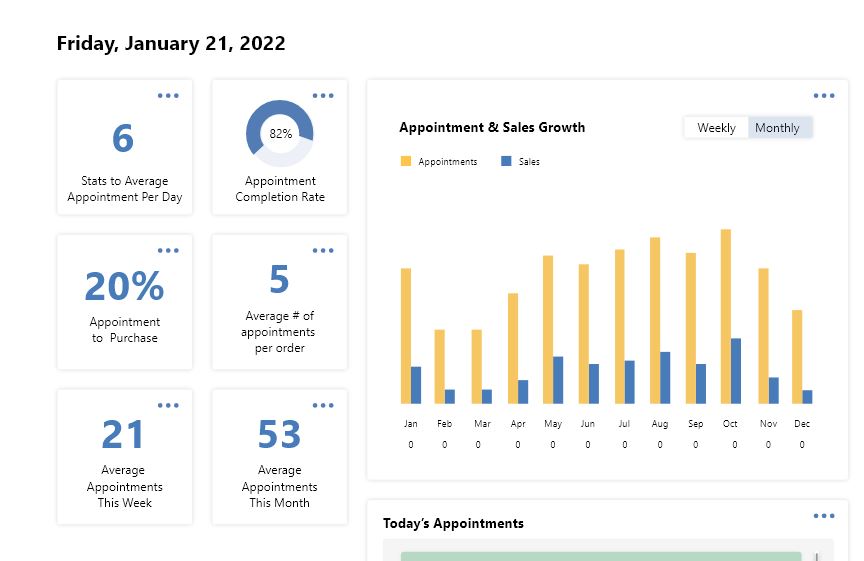Open ellipsis menu on Average Appointments This Week
Image resolution: width=864 pixels, height=561 pixels.
click(x=168, y=406)
